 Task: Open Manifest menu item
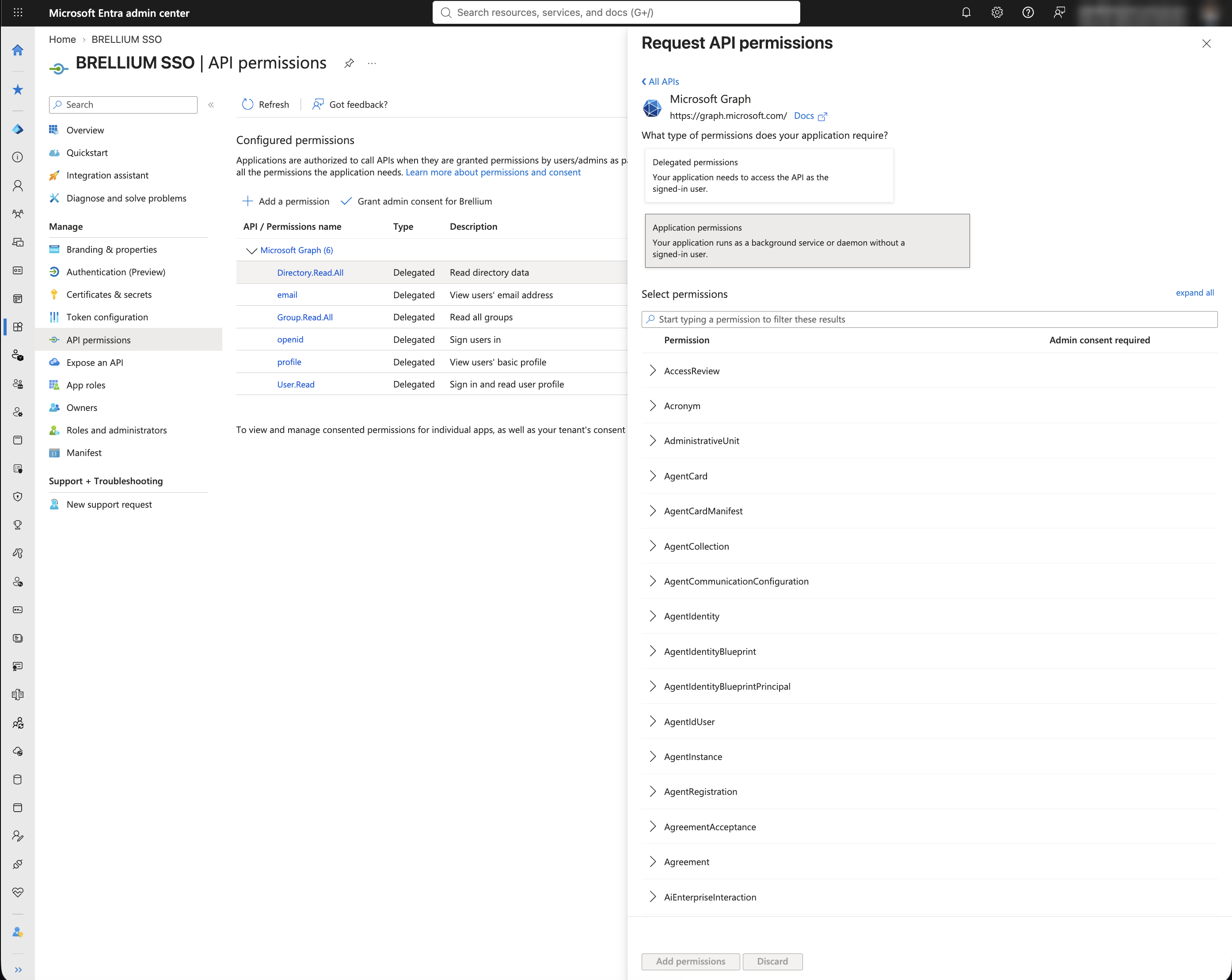coord(84,452)
